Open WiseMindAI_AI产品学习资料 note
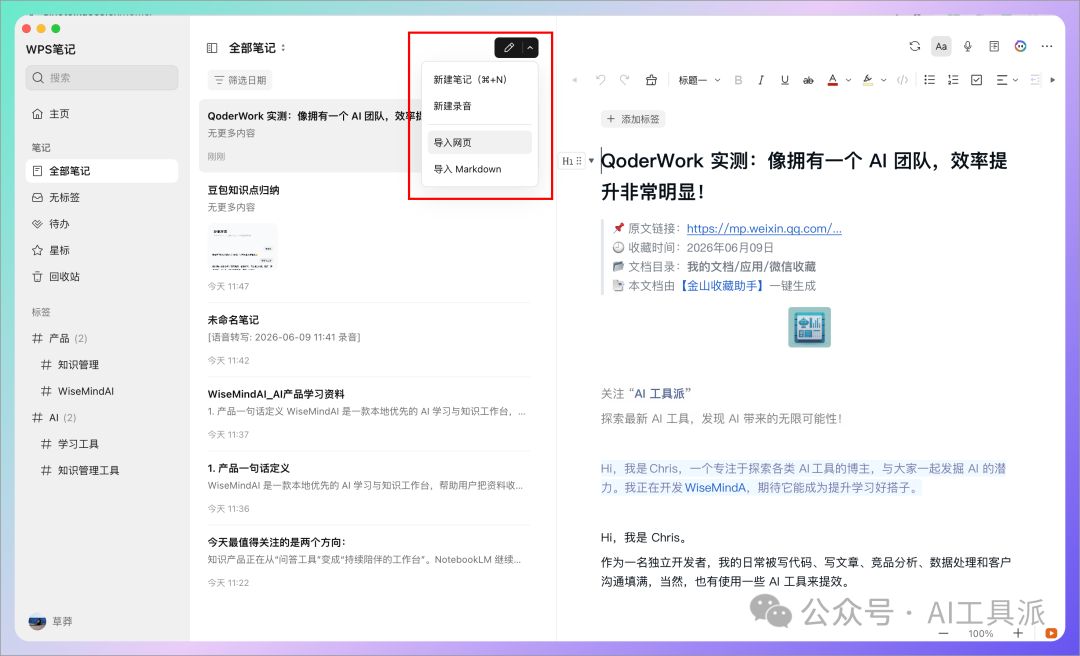 click(368, 413)
